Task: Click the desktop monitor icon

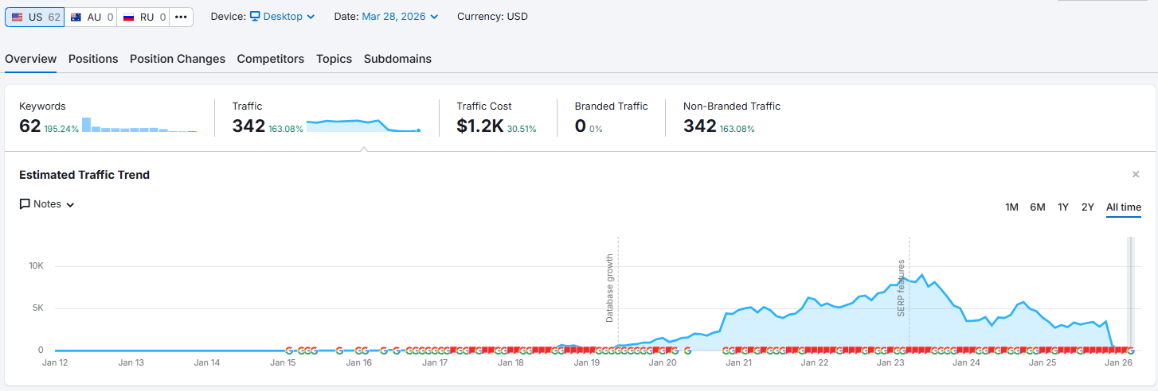Action: [x=255, y=16]
